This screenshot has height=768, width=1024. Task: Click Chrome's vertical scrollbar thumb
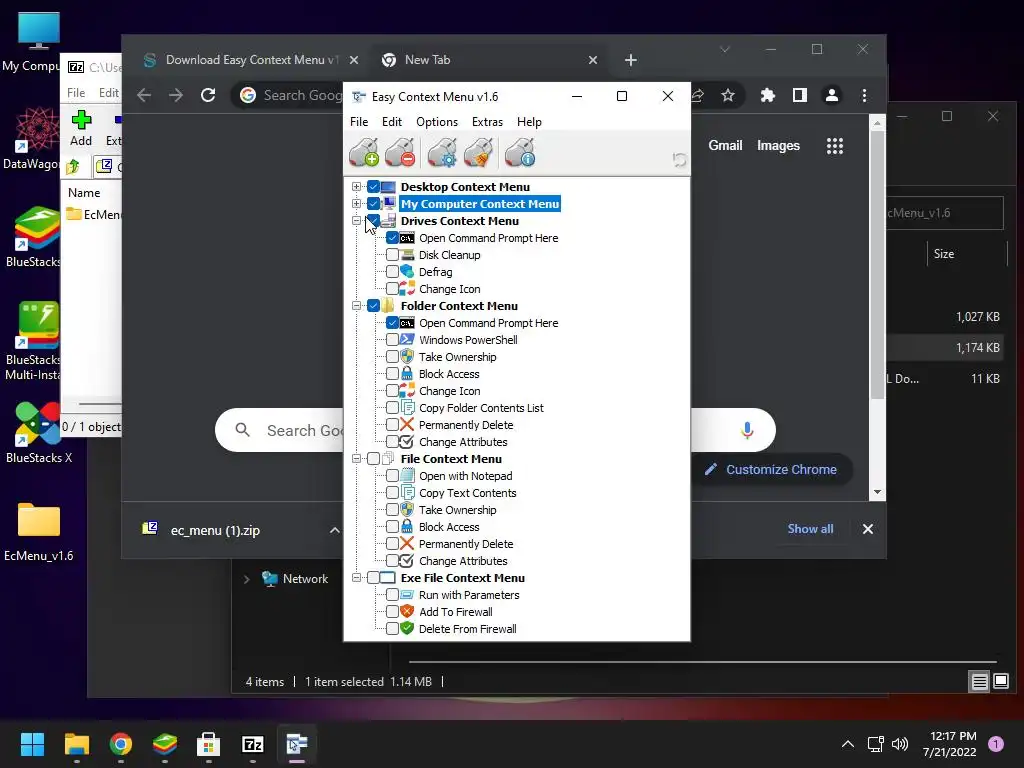coord(877,264)
